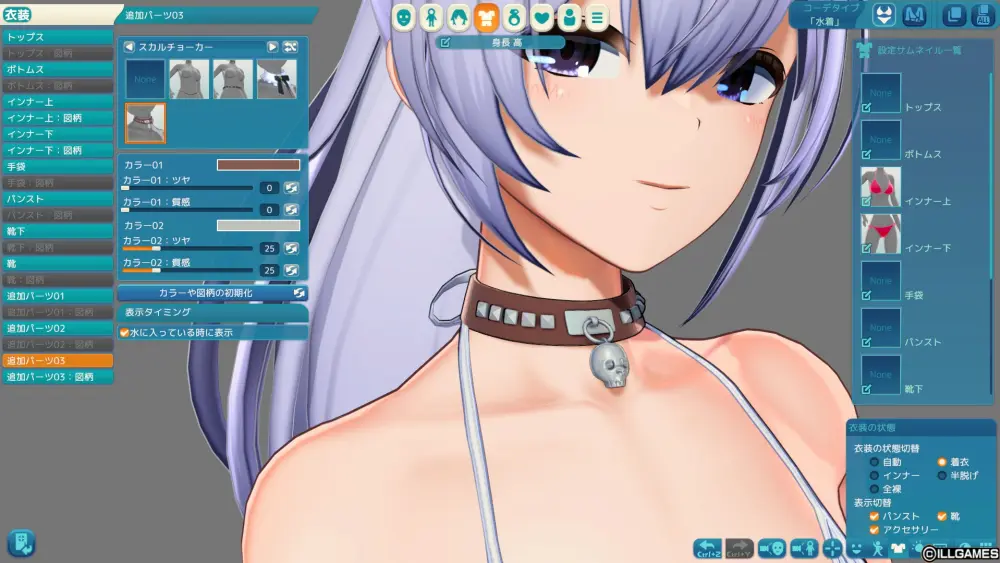Reset カラー01：ツヤ value icon
1000x563 pixels.
pos(291,188)
